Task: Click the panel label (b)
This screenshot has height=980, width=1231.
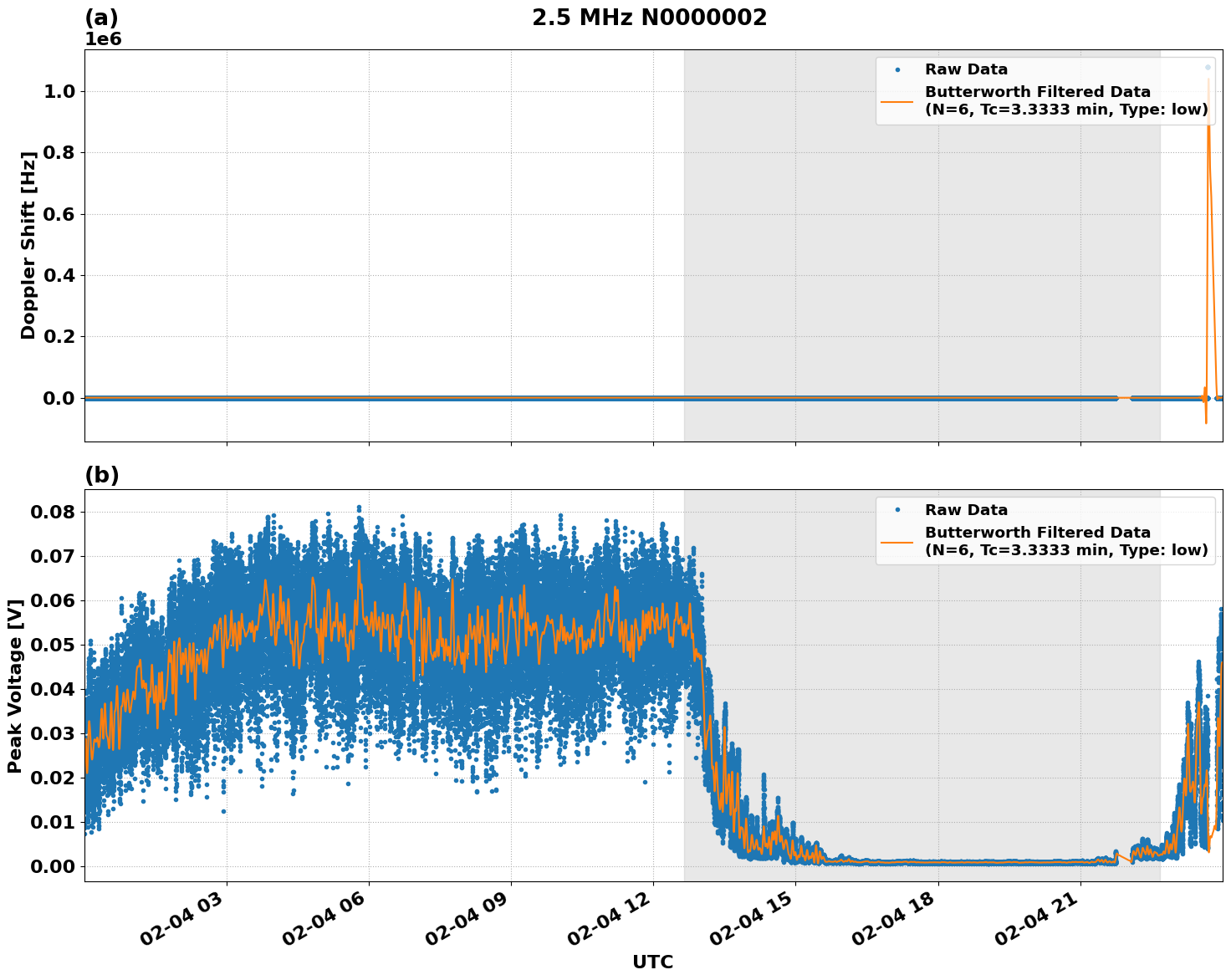Action: pos(102,477)
